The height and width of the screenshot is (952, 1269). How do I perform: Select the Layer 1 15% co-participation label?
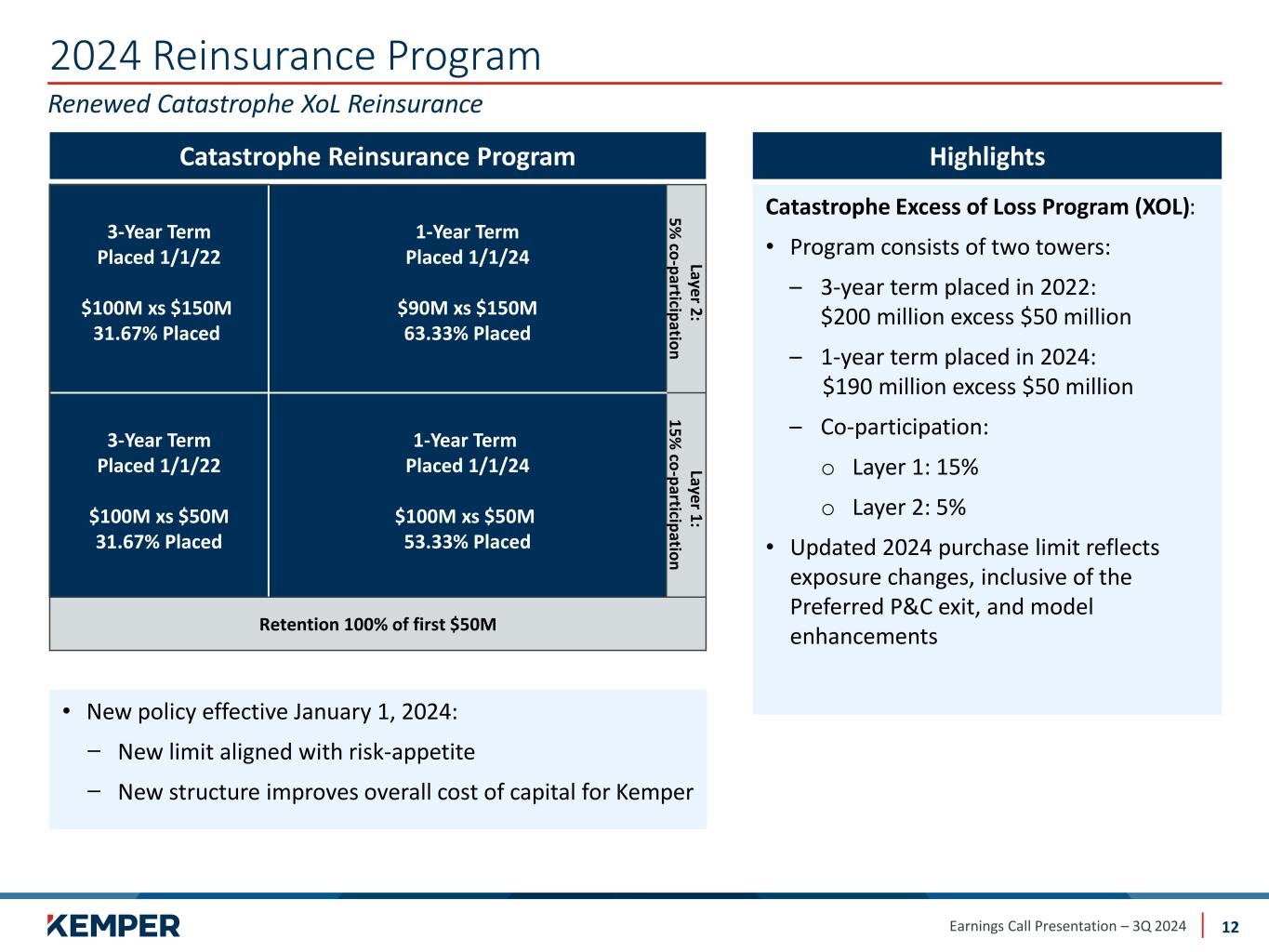click(686, 496)
